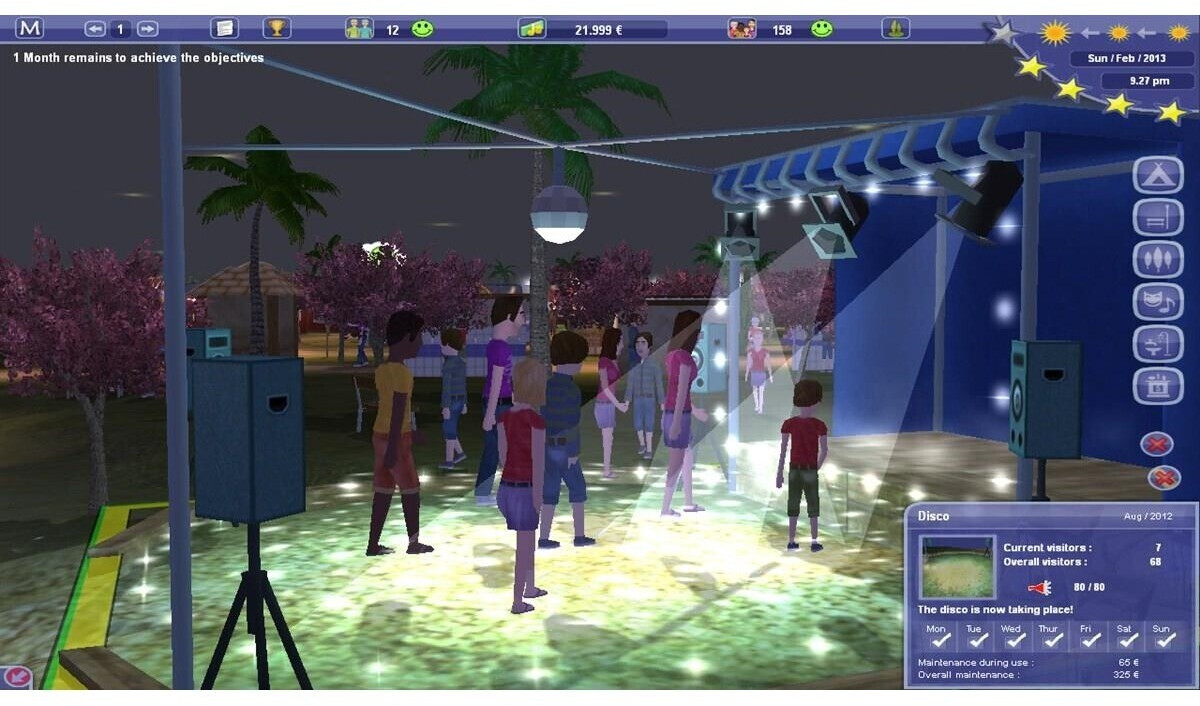Click the staff count icon
1200x706 pixels.
point(359,29)
